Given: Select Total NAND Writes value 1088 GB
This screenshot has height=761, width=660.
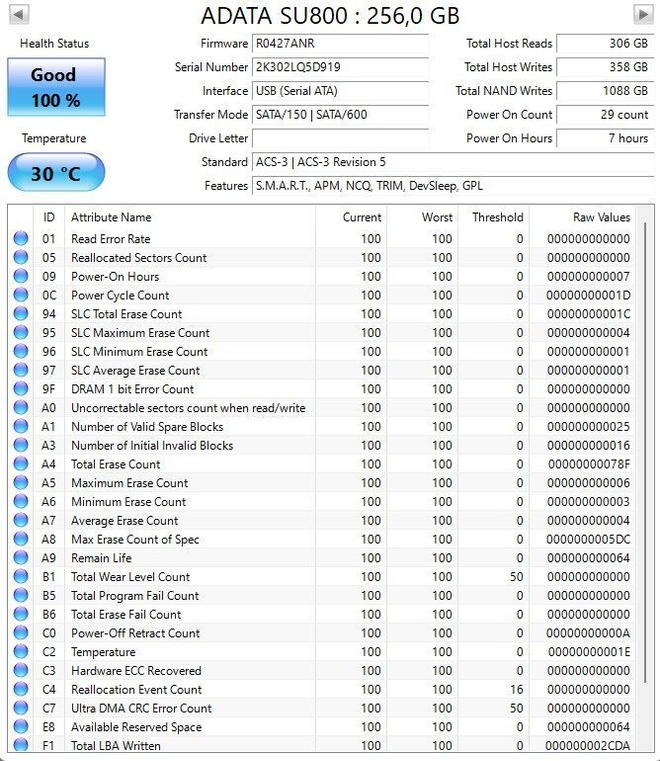Looking at the screenshot, I should pyautogui.click(x=605, y=91).
